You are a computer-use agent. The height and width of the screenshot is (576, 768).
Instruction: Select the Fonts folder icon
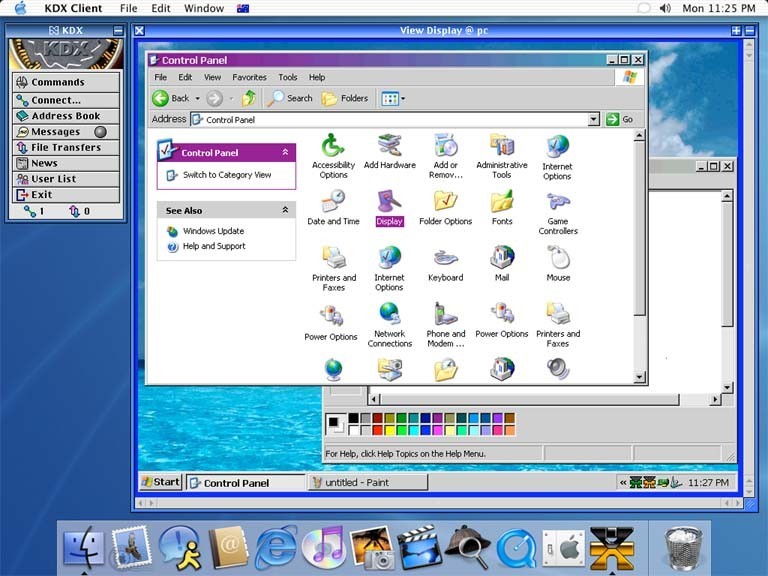502,208
